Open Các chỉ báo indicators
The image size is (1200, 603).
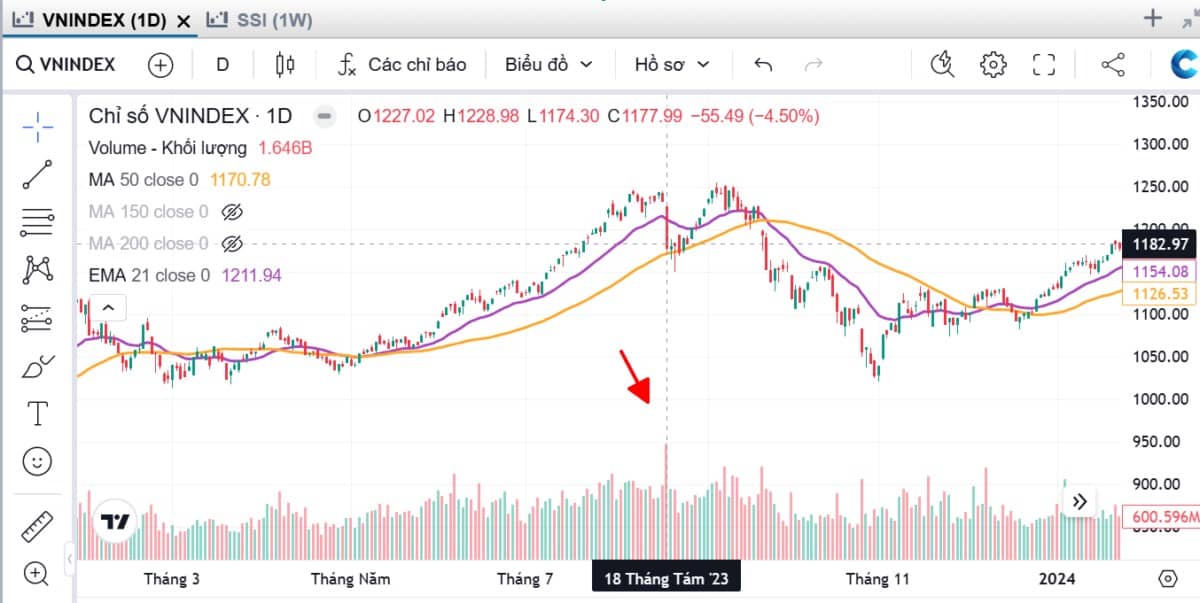click(402, 65)
